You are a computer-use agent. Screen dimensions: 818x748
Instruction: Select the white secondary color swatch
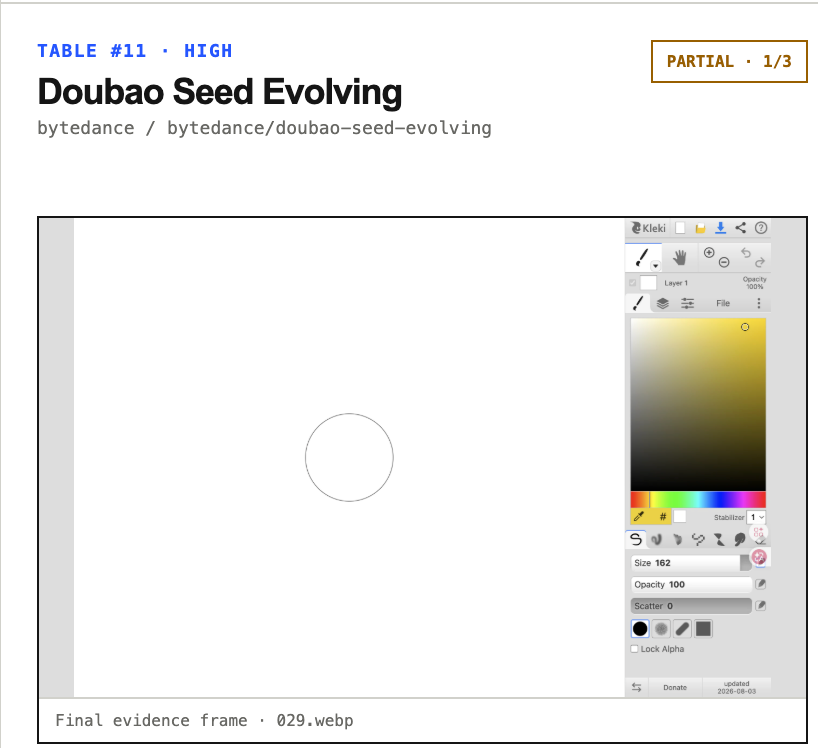click(679, 516)
